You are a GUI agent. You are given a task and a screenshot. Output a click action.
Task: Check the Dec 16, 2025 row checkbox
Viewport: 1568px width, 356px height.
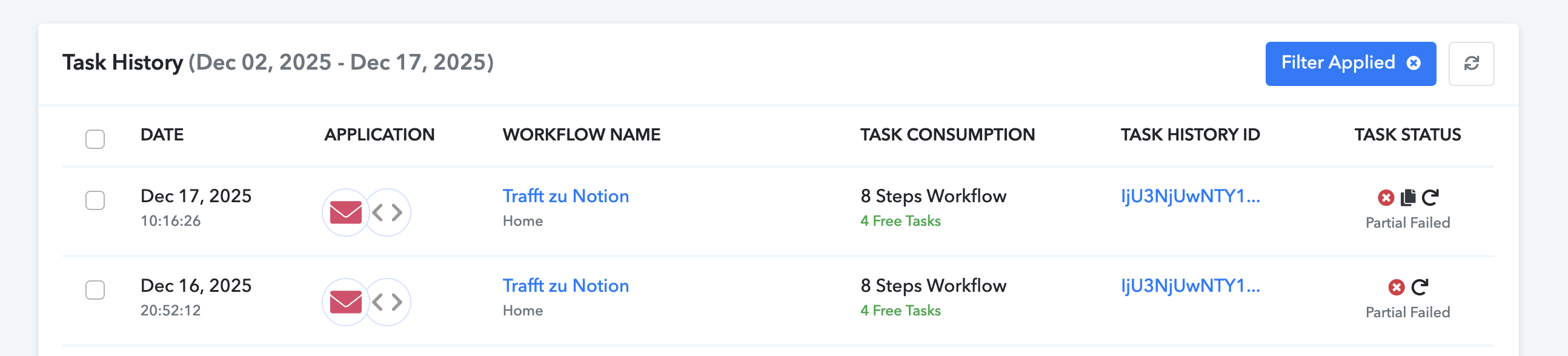(95, 289)
